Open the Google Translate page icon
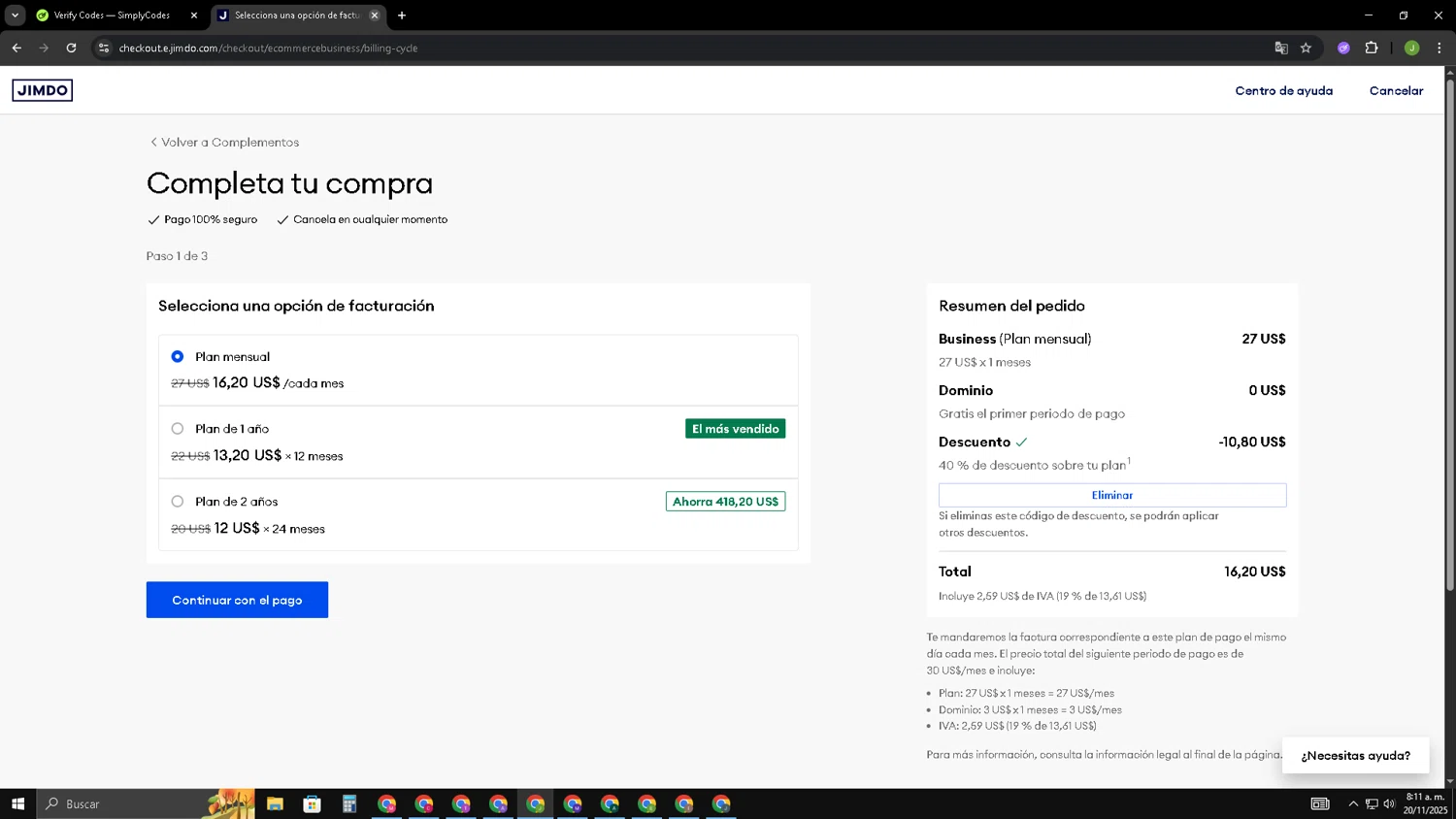 click(x=1281, y=48)
